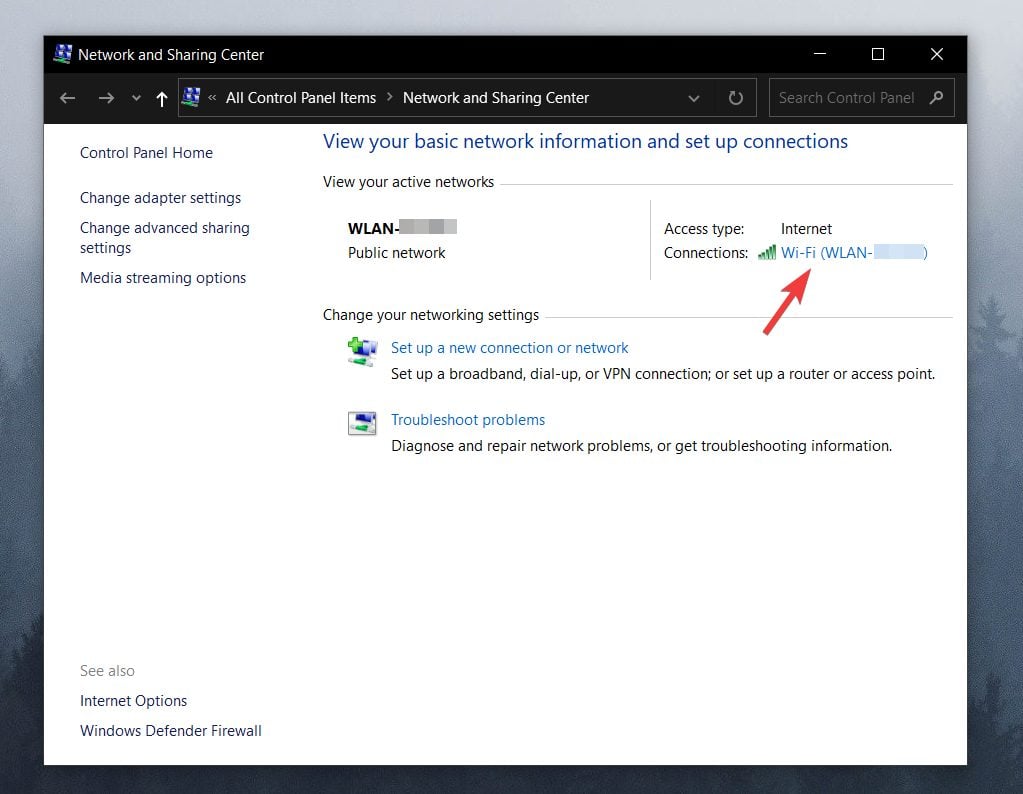Click the Set up new connection icon
This screenshot has width=1023, height=794.
click(x=362, y=352)
